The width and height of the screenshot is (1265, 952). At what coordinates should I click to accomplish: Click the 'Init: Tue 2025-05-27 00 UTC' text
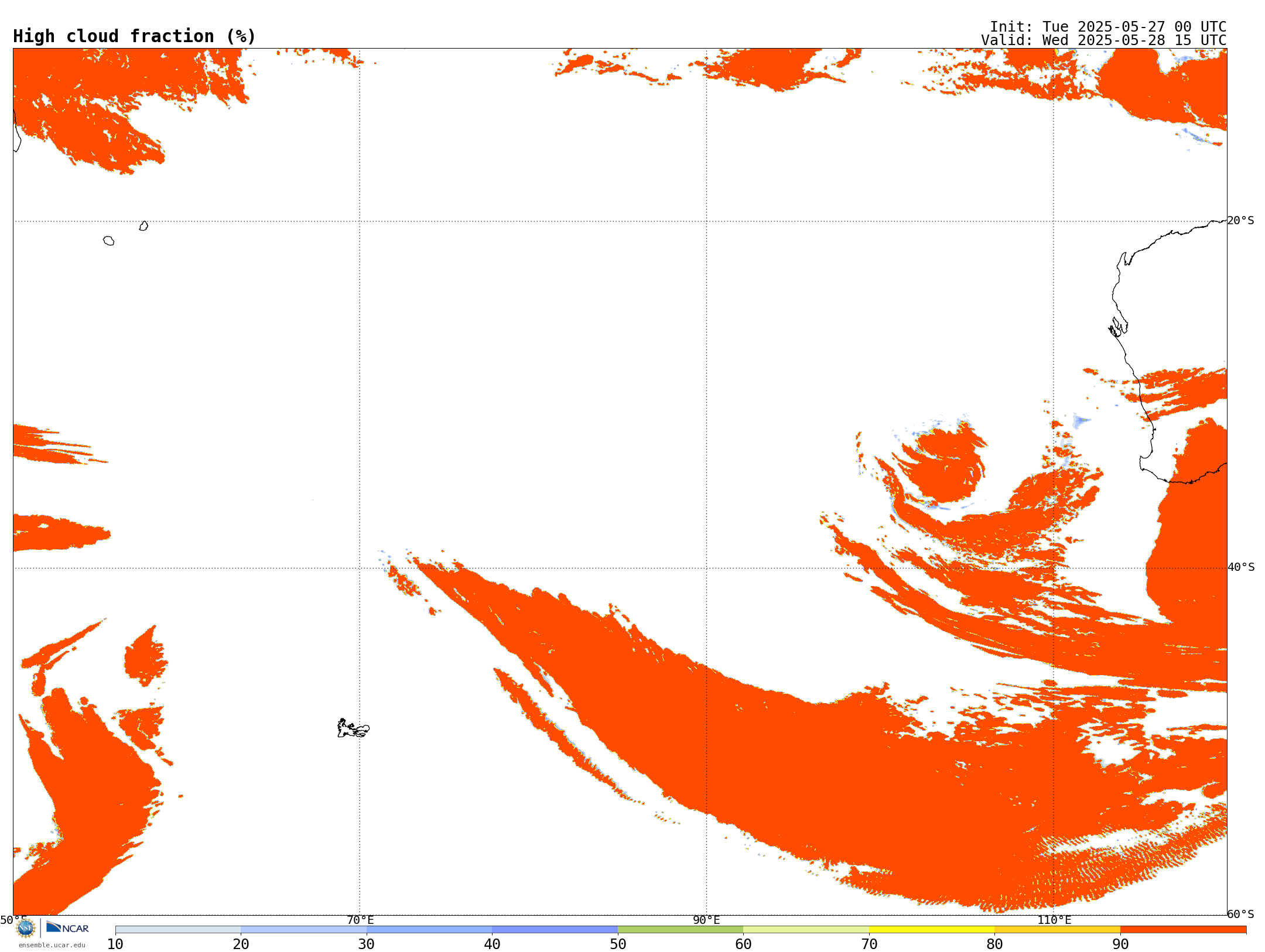[x=1108, y=27]
